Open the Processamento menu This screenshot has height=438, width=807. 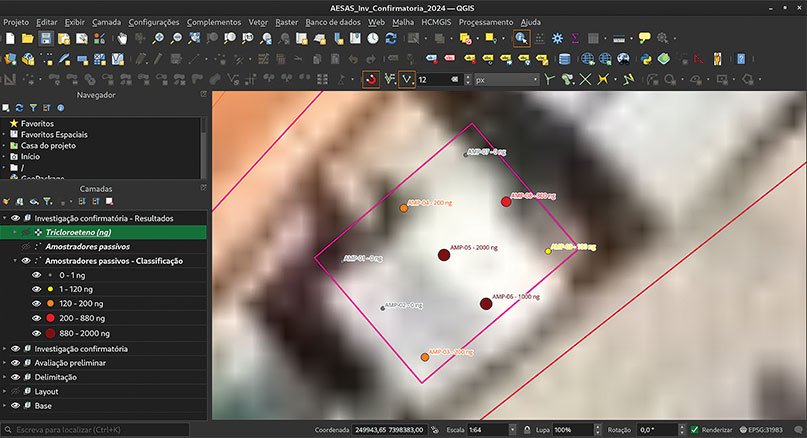tap(486, 22)
